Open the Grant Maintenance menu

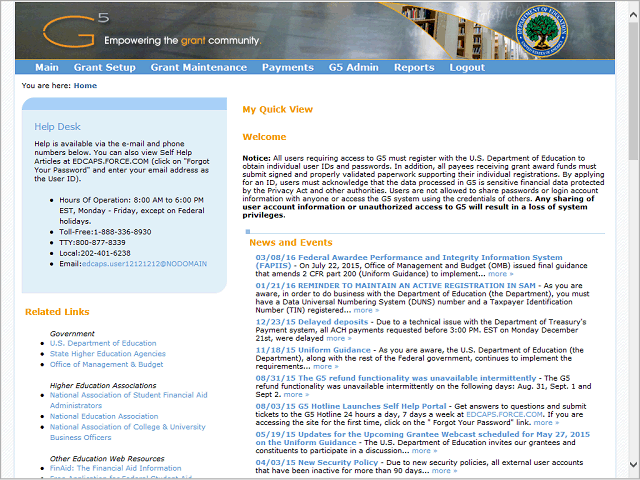199,67
